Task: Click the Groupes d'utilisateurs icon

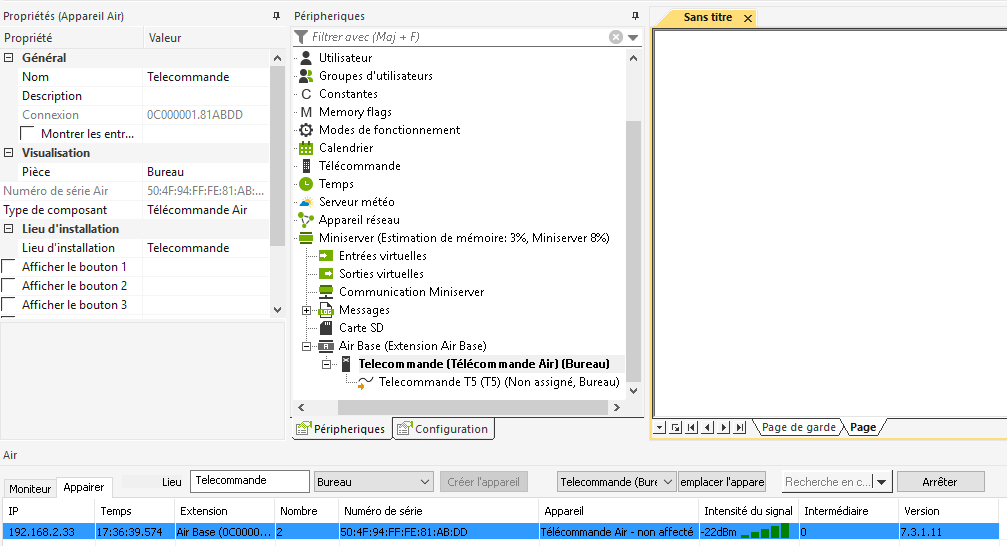Action: tap(306, 76)
